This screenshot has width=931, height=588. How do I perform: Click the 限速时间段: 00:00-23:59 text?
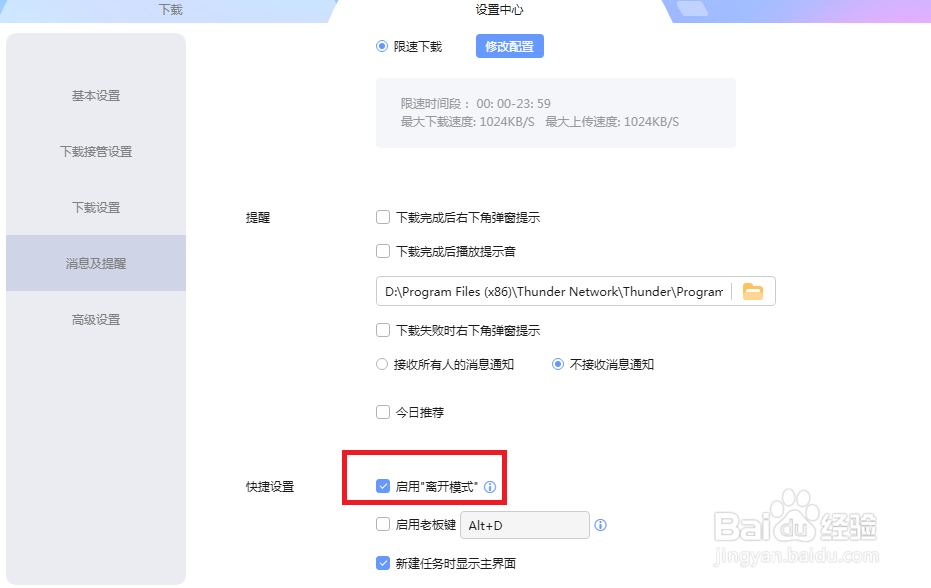click(476, 103)
